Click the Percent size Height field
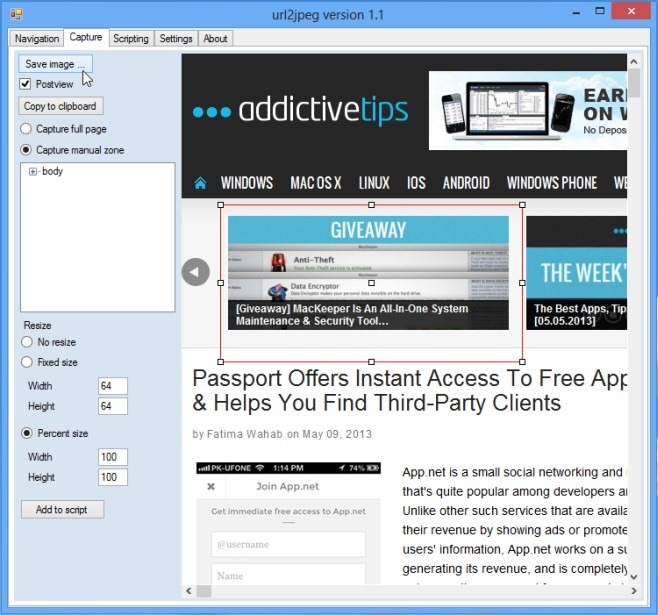658x615 pixels. [112, 477]
